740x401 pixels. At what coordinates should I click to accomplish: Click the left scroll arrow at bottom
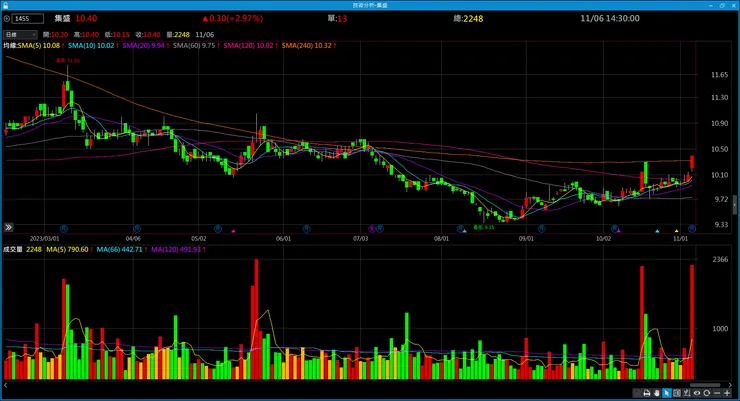click(x=5, y=385)
